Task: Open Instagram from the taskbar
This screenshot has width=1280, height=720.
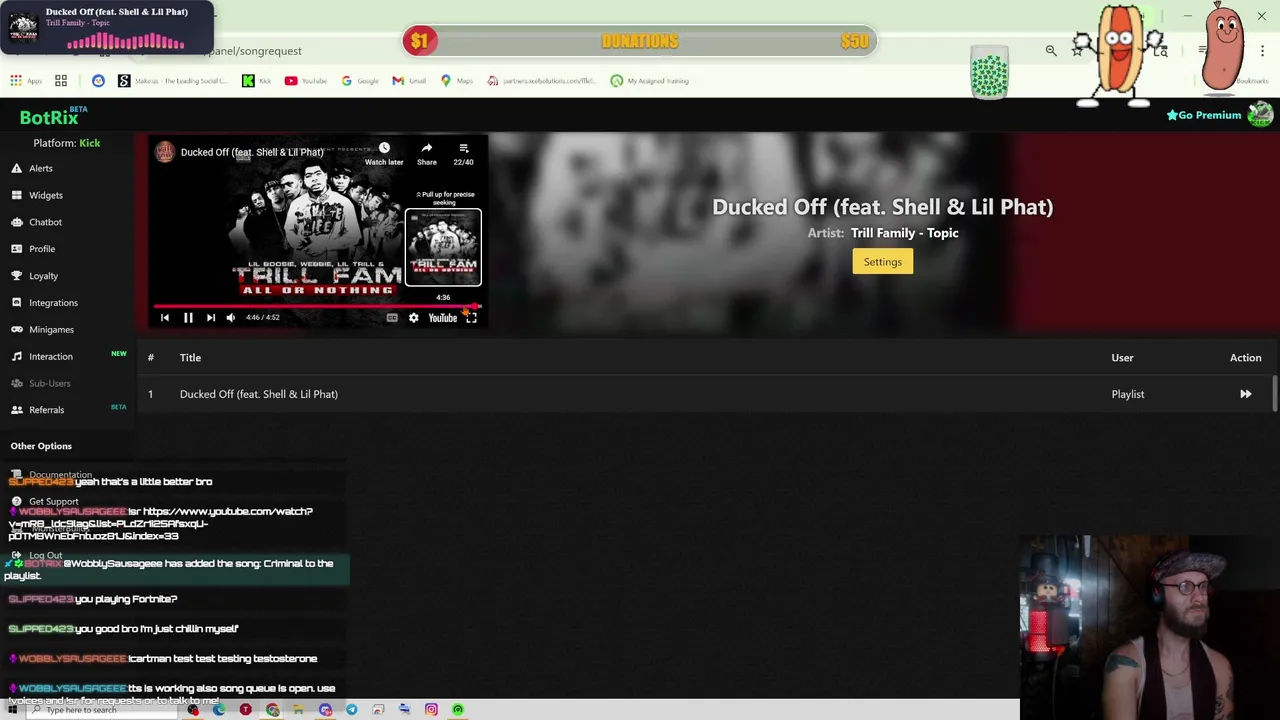Action: [x=431, y=710]
